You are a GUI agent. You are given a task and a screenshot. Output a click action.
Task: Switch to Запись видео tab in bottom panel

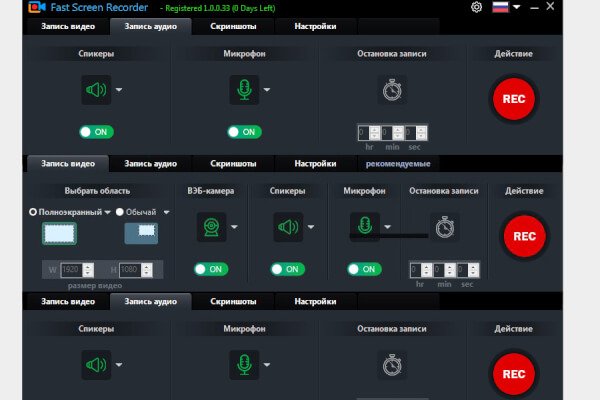tap(68, 302)
